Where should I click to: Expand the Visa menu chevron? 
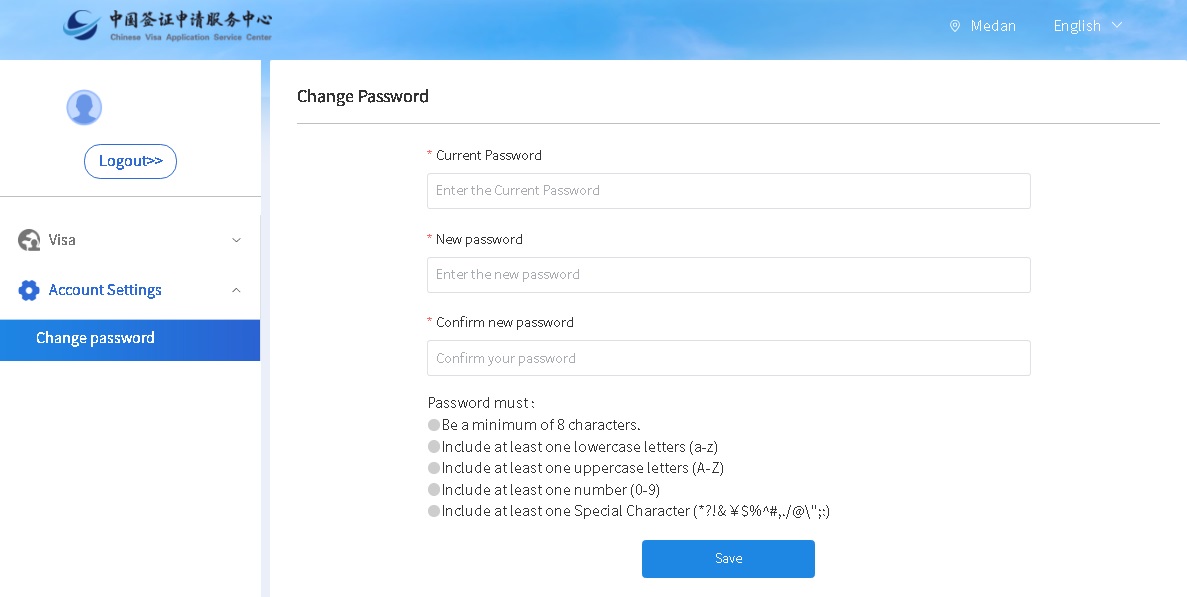(x=236, y=240)
